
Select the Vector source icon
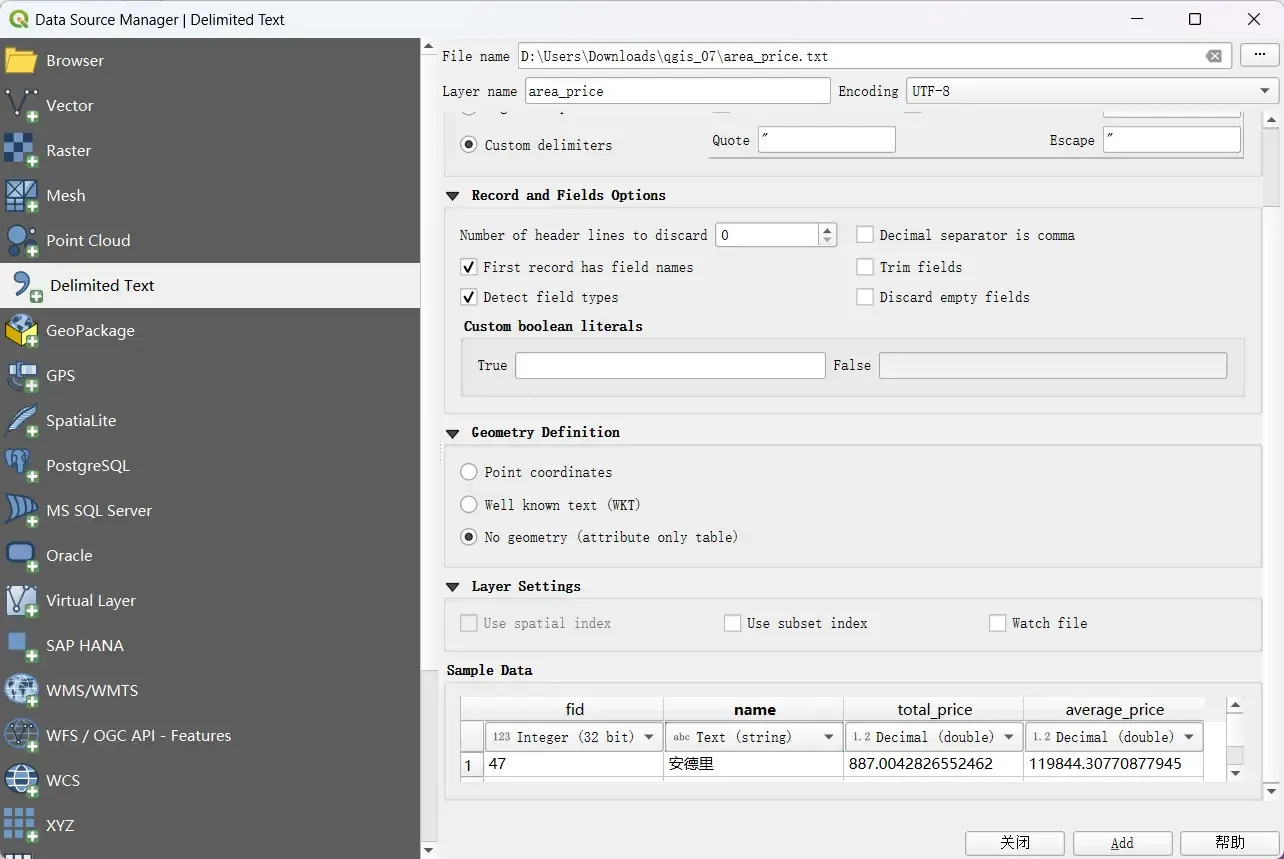click(21, 105)
